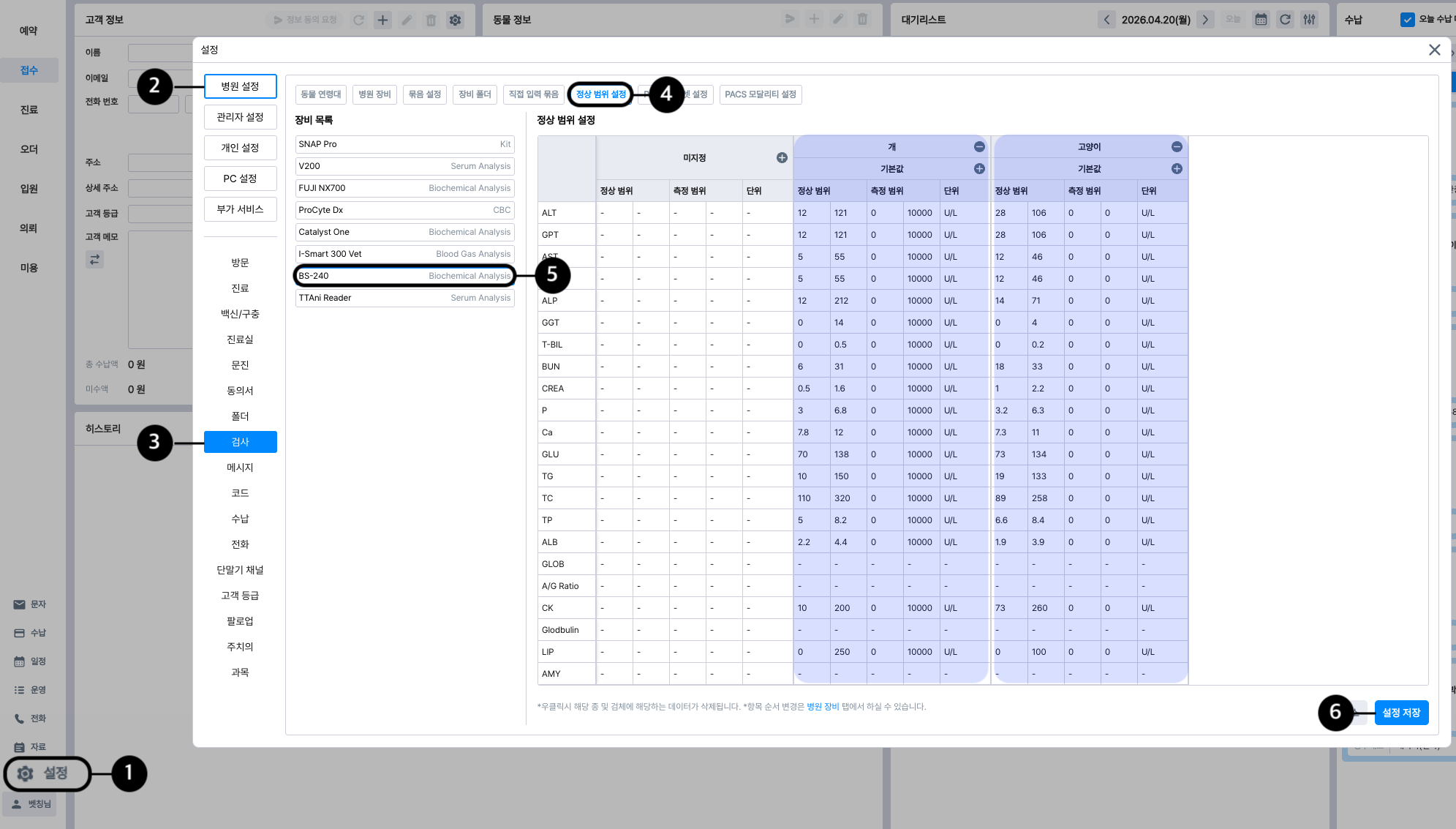The height and width of the screenshot is (829, 1456).
Task: Click the plus icon beside 미지정 header
Action: [x=782, y=158]
